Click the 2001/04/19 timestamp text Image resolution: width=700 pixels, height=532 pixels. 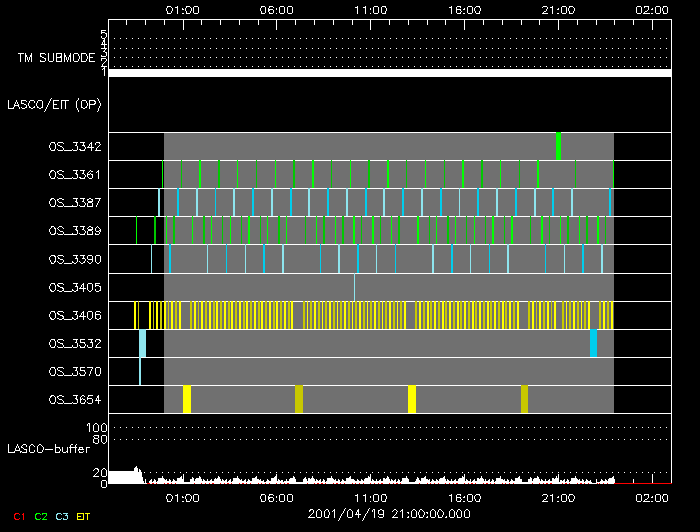click(x=389, y=513)
